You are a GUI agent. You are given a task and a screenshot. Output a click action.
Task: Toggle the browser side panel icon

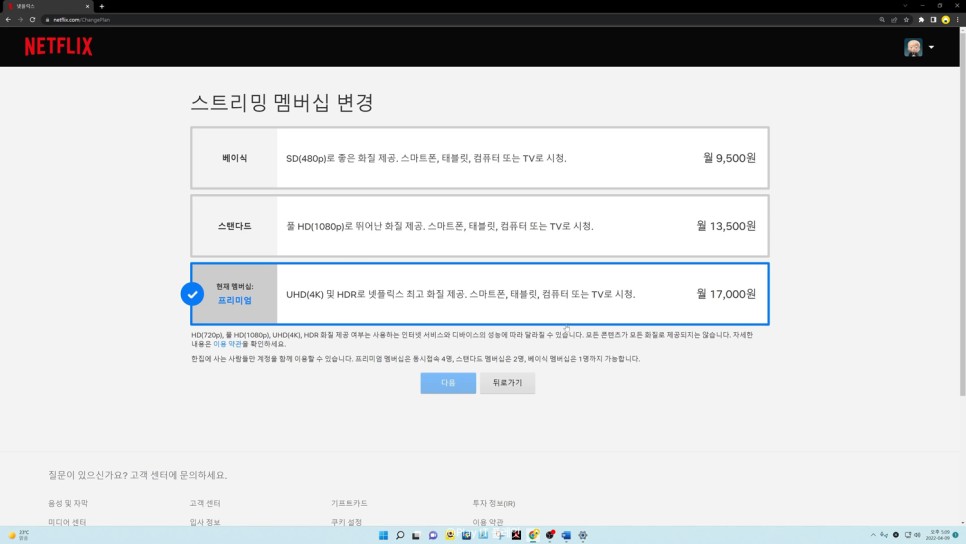(x=933, y=20)
